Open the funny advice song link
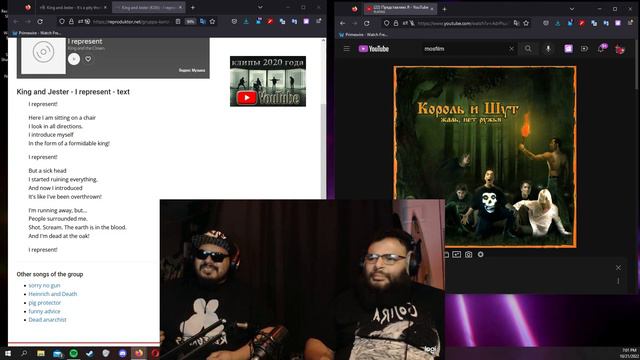This screenshot has width=640, height=360. [x=44, y=311]
